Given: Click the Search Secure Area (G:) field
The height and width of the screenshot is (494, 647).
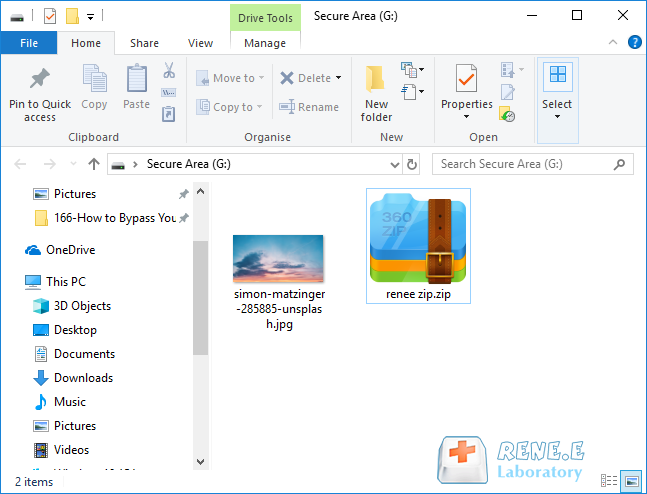Looking at the screenshot, I should tap(530, 164).
